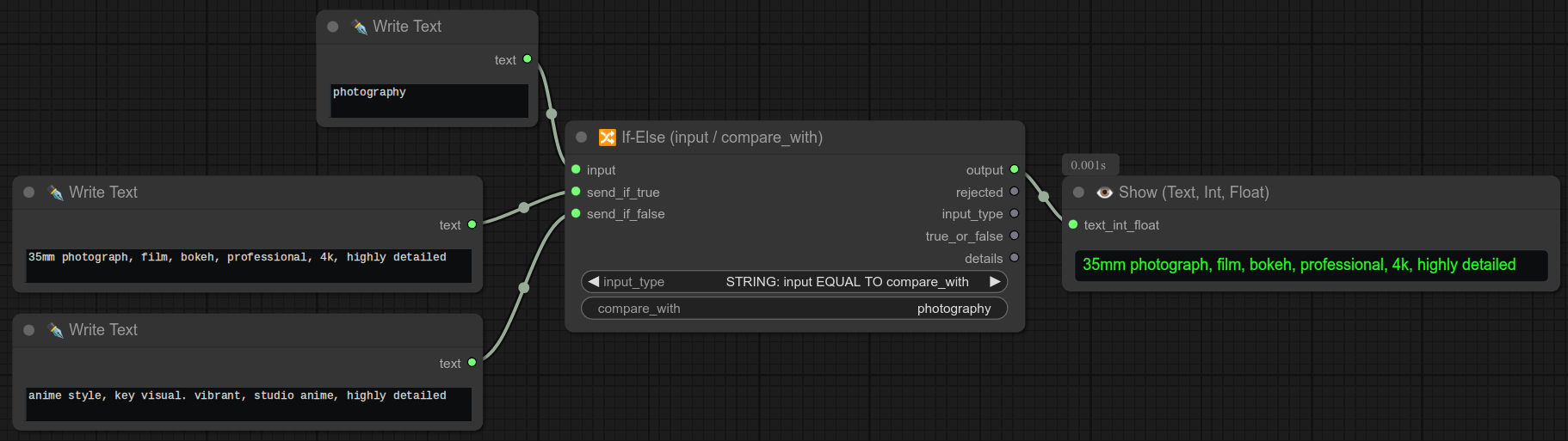The height and width of the screenshot is (441, 1568).
Task: Click left arrow on the input_type selector
Action: [593, 281]
